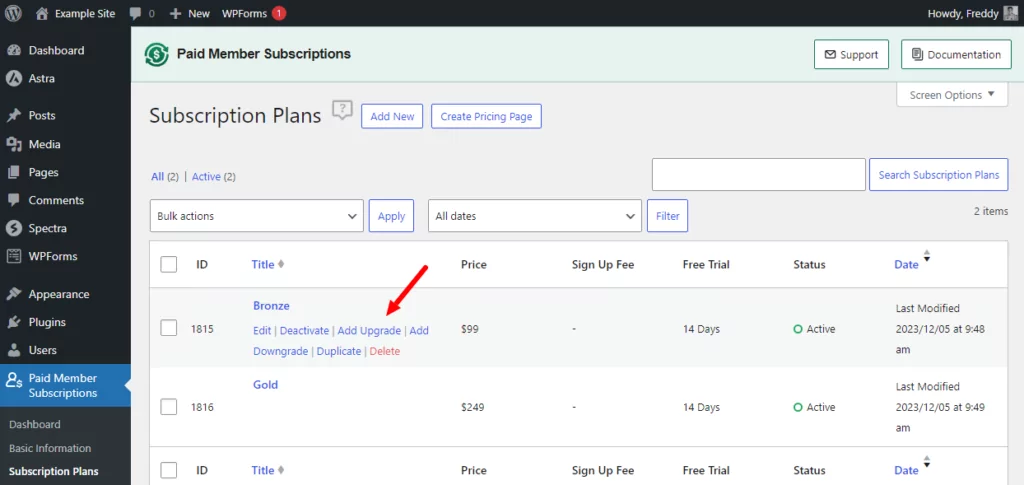
Task: Click the Astra logo icon
Action: 14,78
